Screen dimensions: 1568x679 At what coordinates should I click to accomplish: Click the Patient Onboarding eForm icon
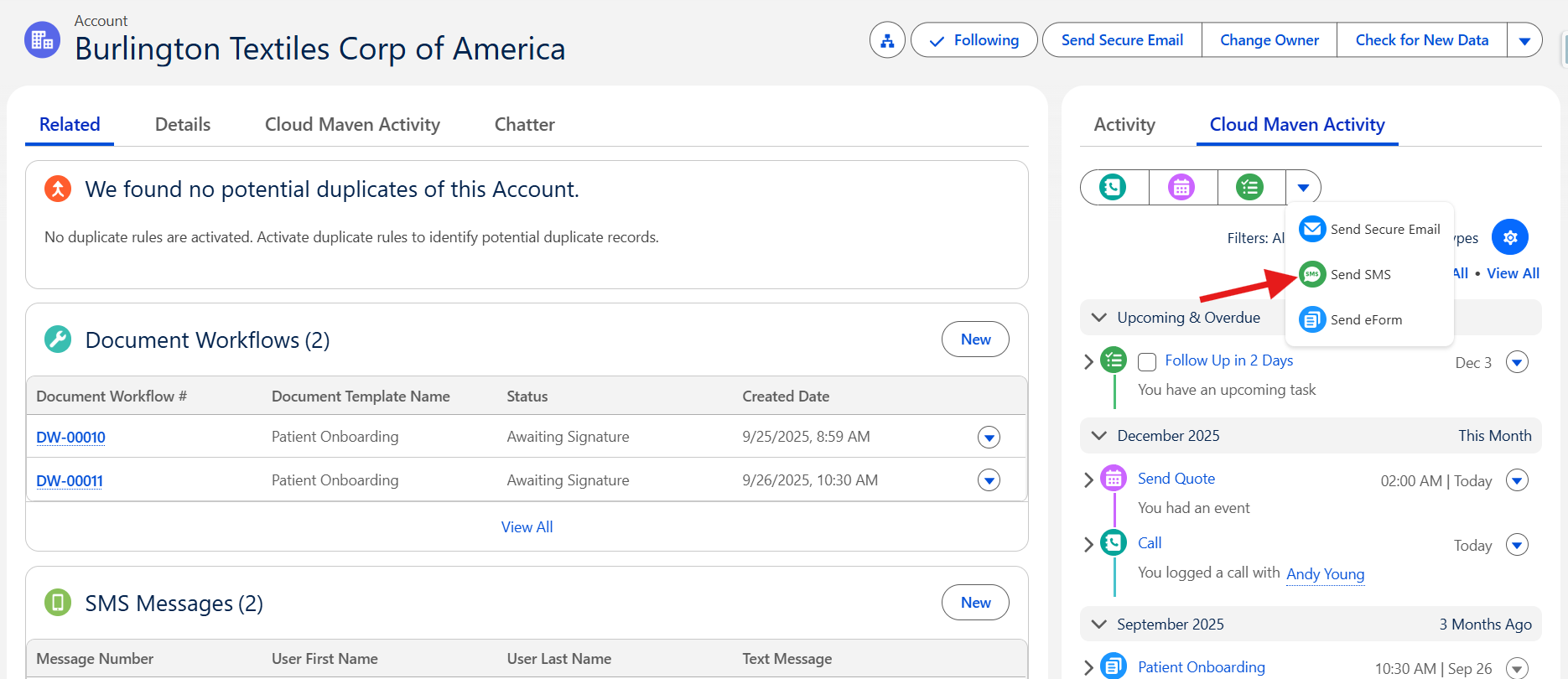click(x=1114, y=666)
